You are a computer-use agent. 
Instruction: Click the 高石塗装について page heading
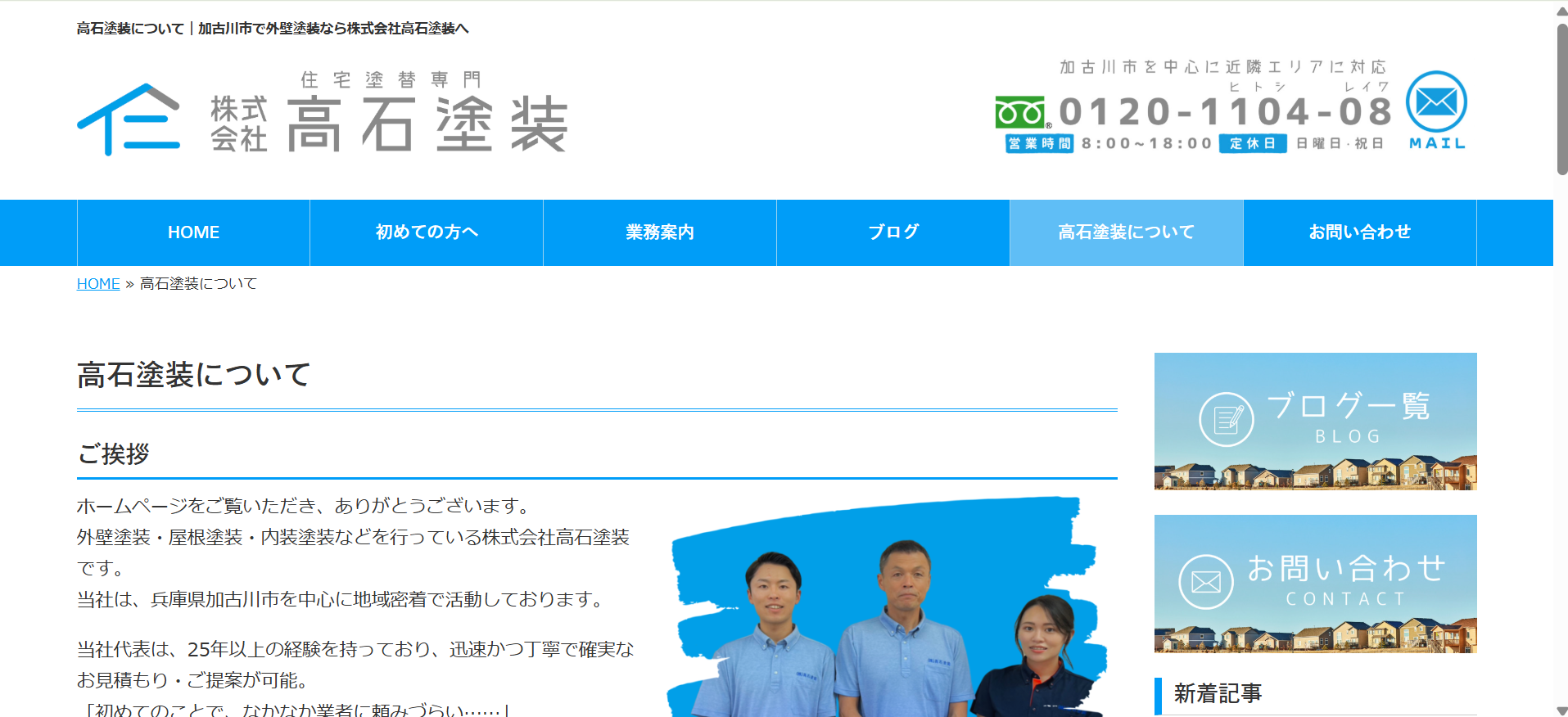click(194, 375)
